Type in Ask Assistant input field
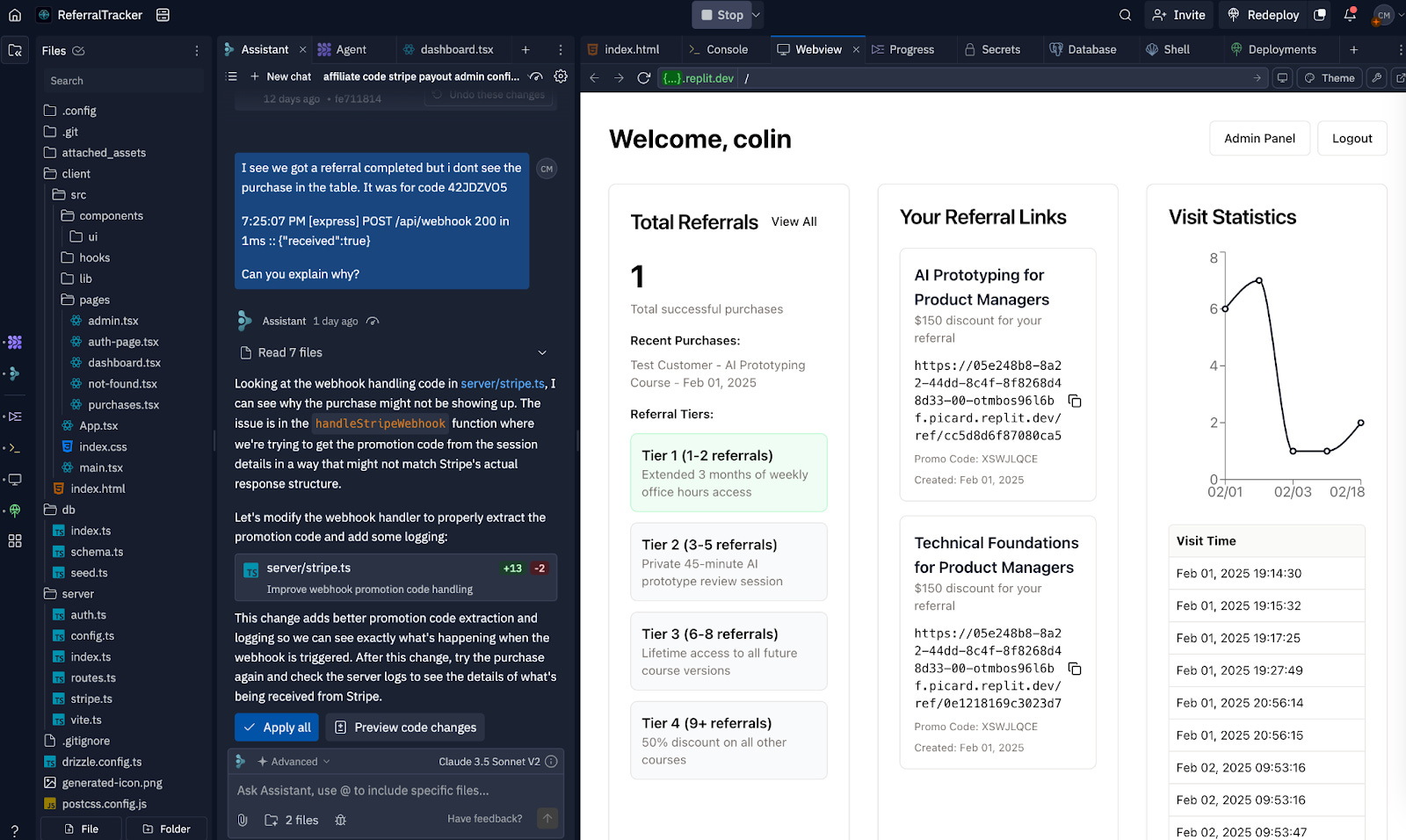 click(x=395, y=791)
